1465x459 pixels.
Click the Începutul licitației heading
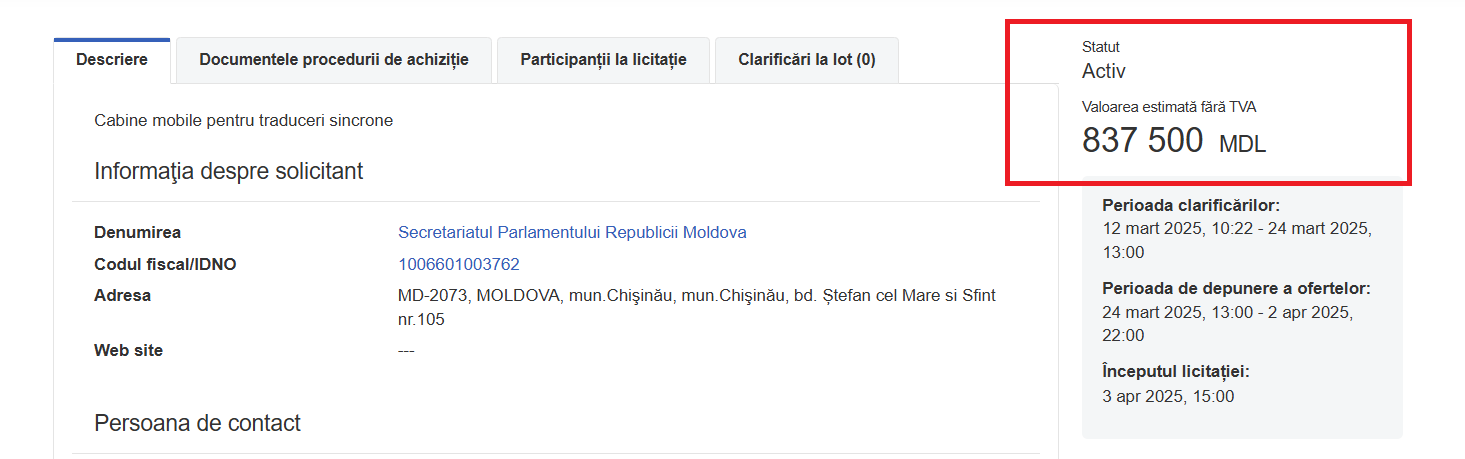click(1176, 372)
